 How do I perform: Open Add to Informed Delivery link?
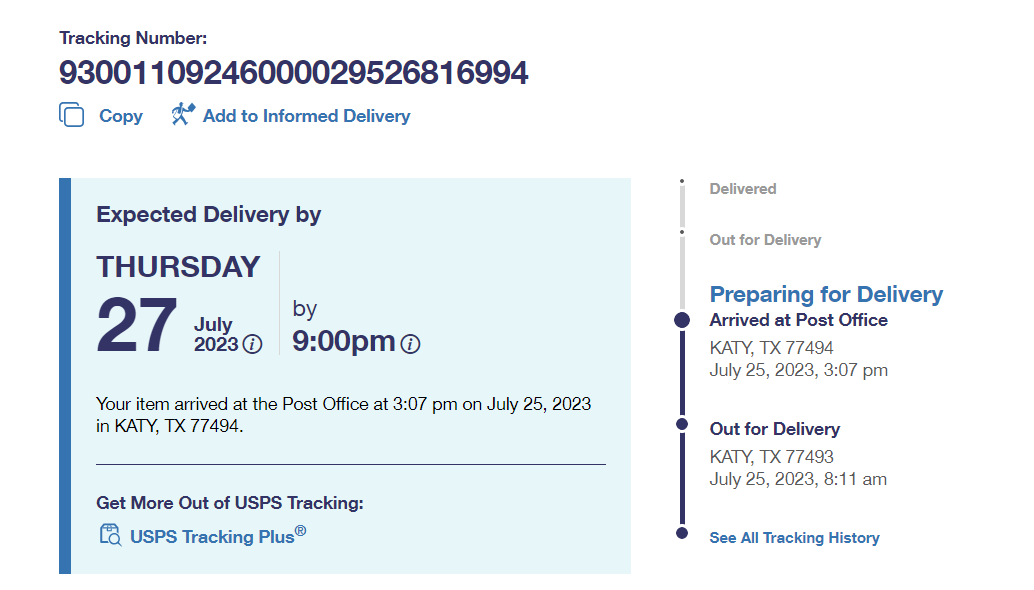click(306, 116)
